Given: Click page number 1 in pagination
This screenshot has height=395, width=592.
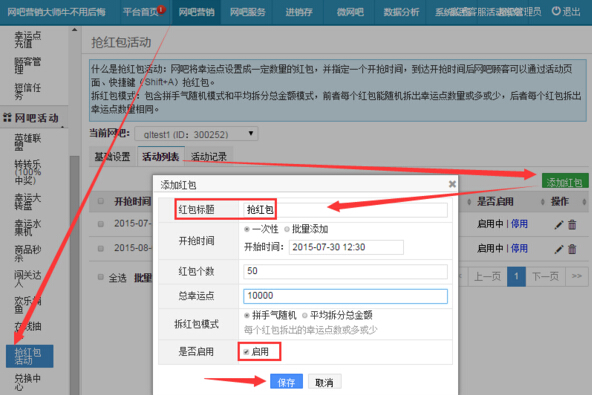Looking at the screenshot, I should 516,276.
